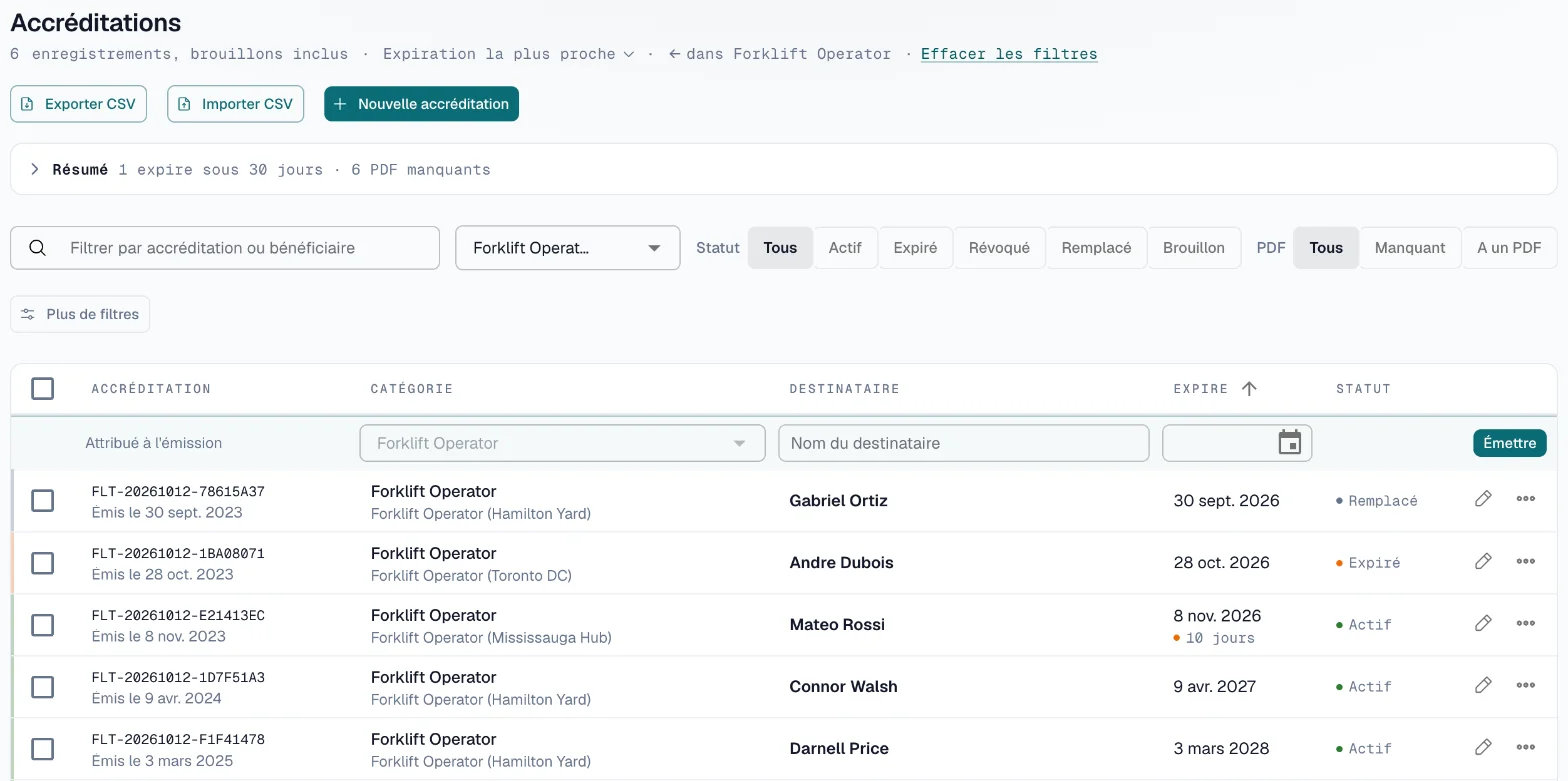Click the Nom du destinataire input field
The image size is (1568, 781).
963,443
